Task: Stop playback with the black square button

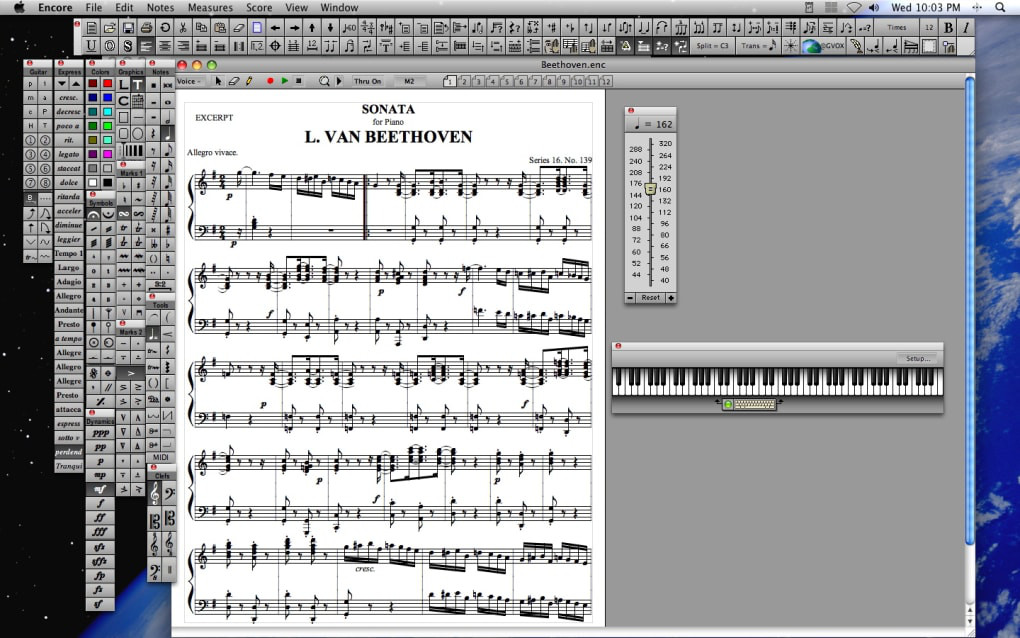Action: 299,81
